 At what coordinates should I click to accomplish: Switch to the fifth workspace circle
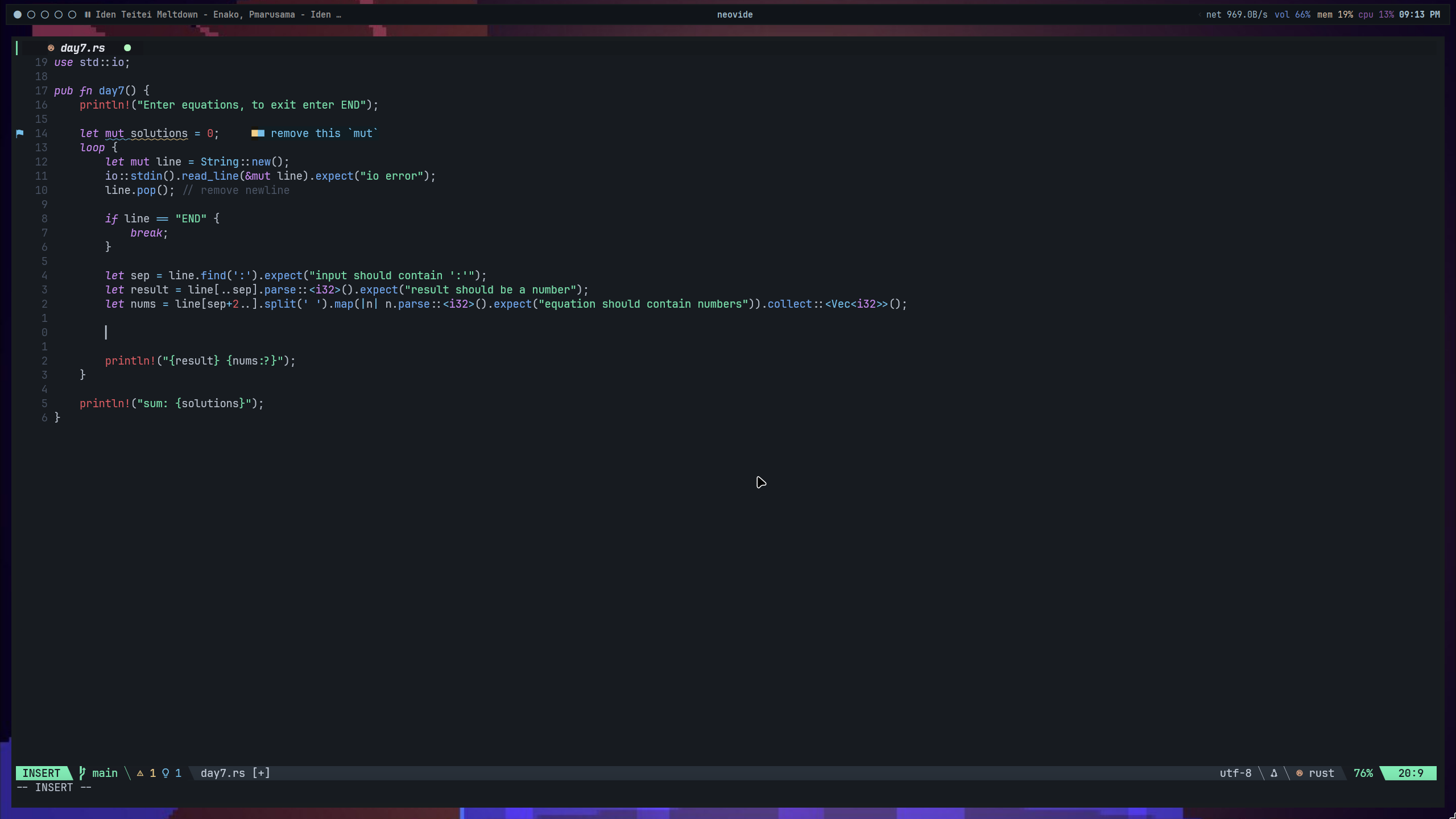pyautogui.click(x=72, y=15)
